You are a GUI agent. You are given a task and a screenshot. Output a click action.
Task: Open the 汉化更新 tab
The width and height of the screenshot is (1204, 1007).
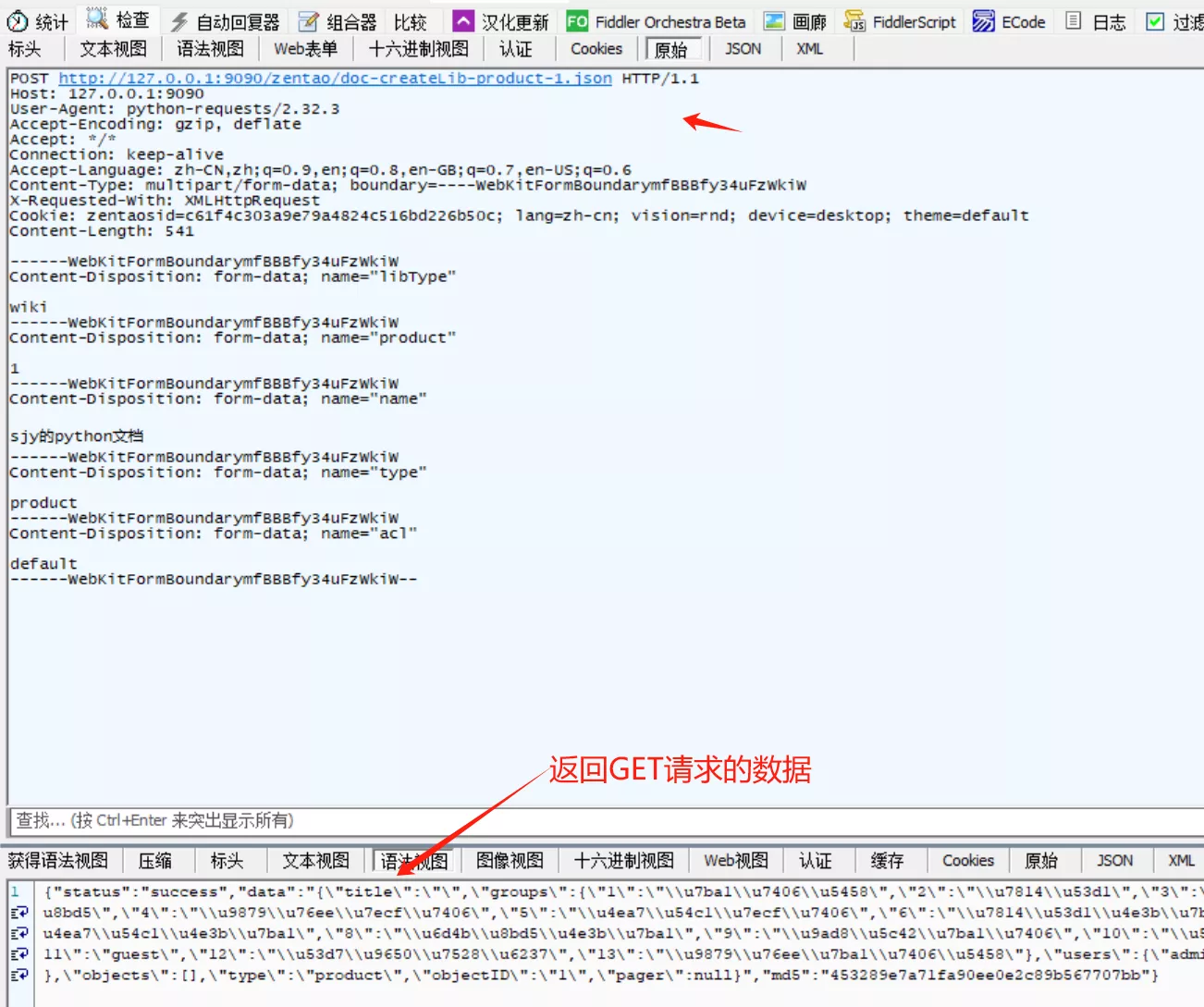501,21
